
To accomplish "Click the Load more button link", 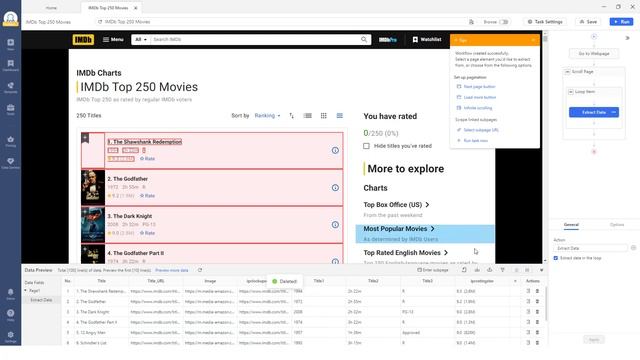I will 480,98.
